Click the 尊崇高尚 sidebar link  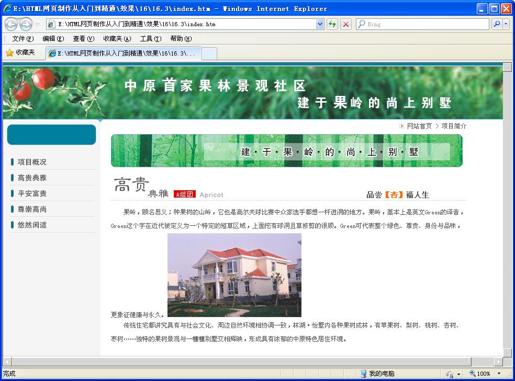[32, 209]
